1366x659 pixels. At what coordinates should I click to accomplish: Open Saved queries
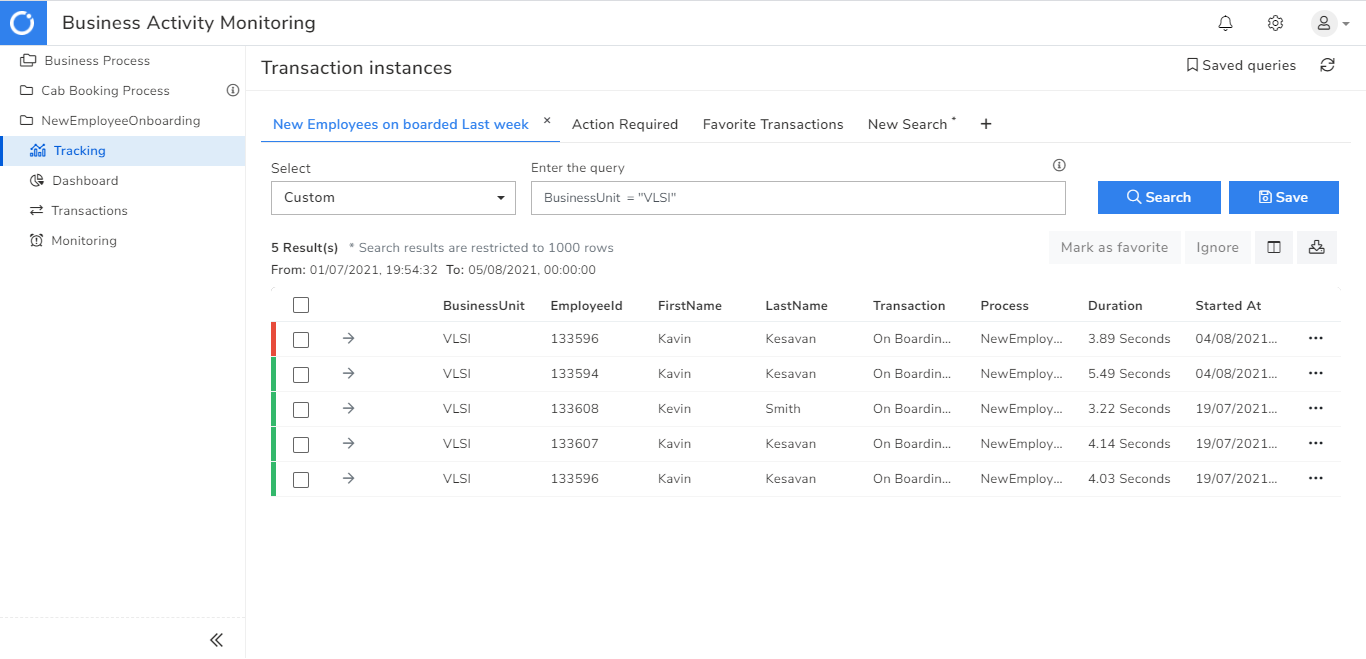tap(1241, 66)
